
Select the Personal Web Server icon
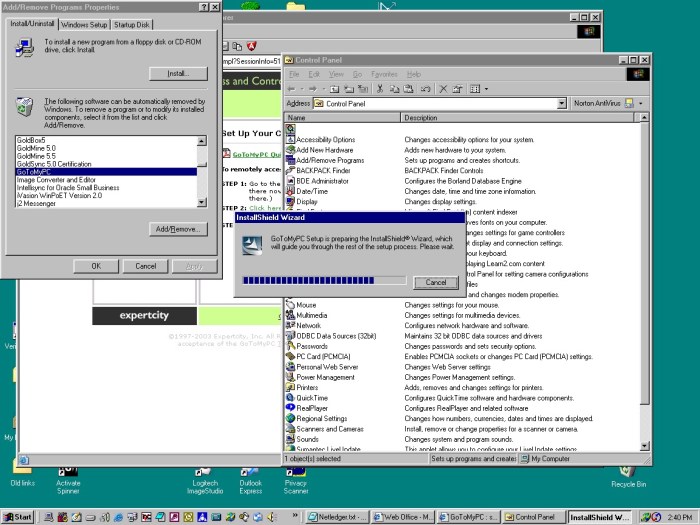pyautogui.click(x=291, y=367)
